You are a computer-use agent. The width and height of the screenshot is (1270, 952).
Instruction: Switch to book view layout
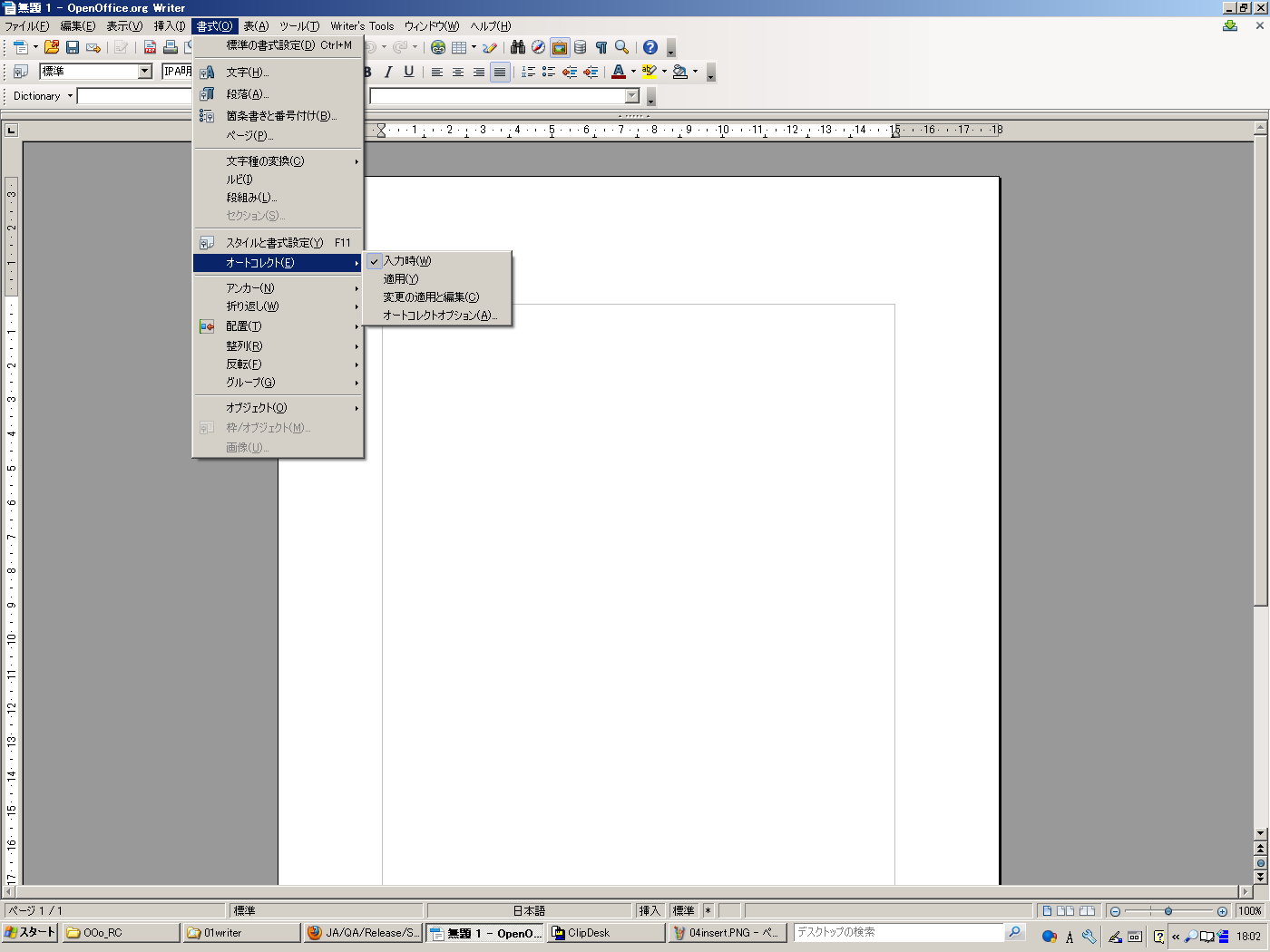[x=1087, y=911]
